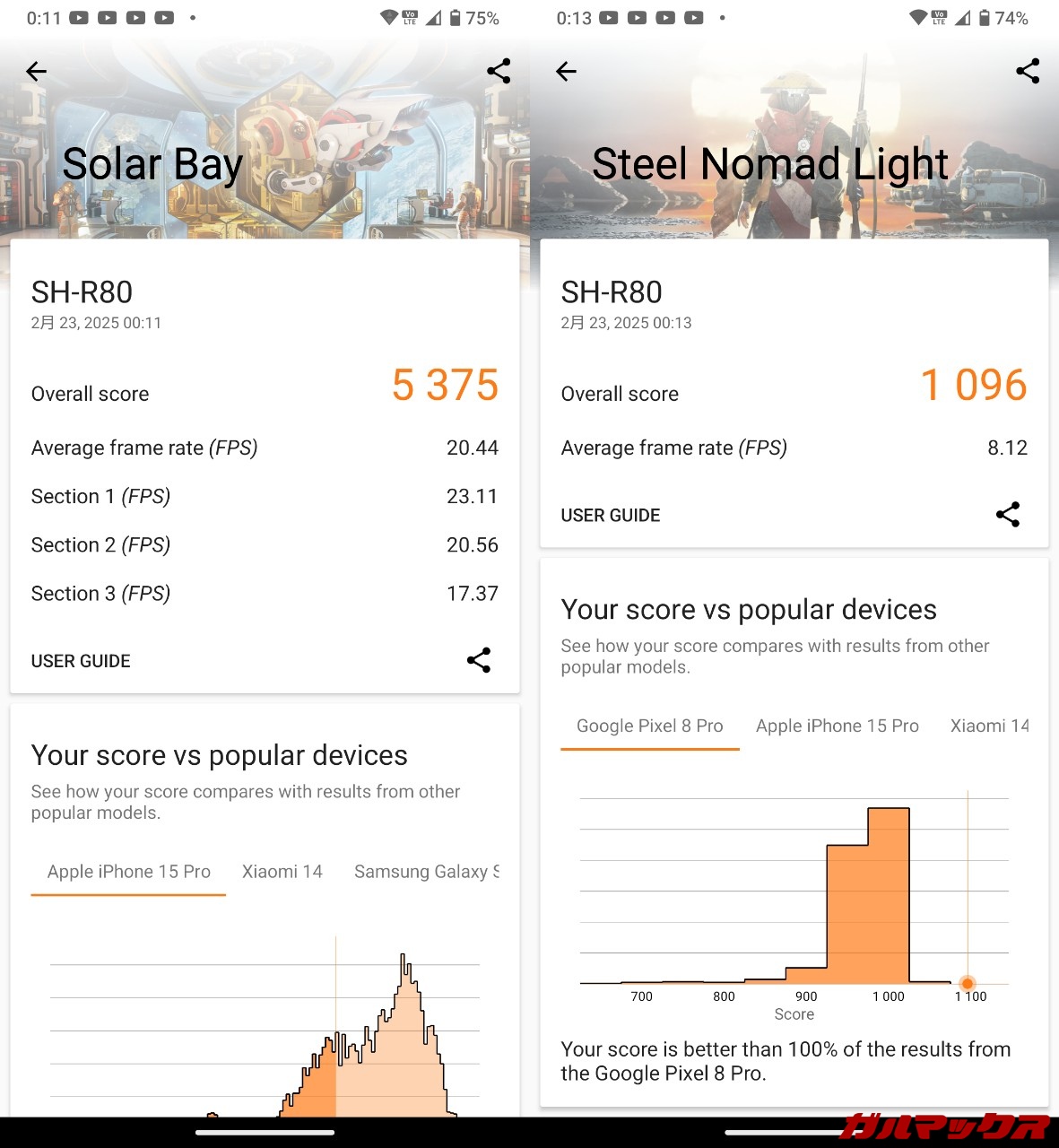Tap Wi-Fi status icon in right status bar
Viewport: 1059px width, 1148px height.
pyautogui.click(x=917, y=18)
